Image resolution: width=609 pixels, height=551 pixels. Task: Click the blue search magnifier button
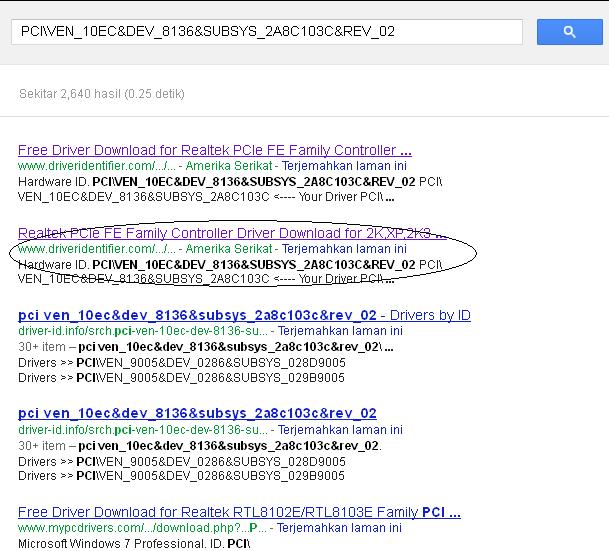tap(569, 32)
